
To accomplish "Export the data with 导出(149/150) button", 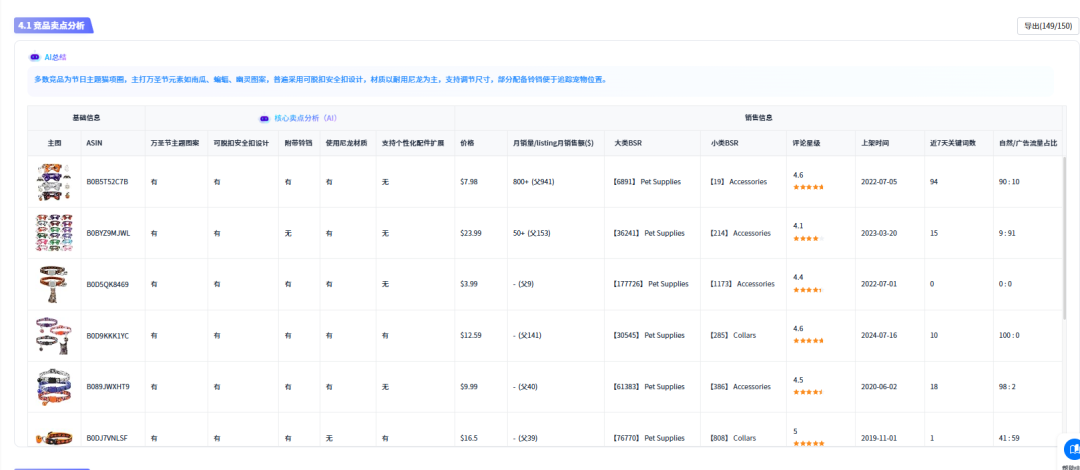I will click(x=1045, y=26).
